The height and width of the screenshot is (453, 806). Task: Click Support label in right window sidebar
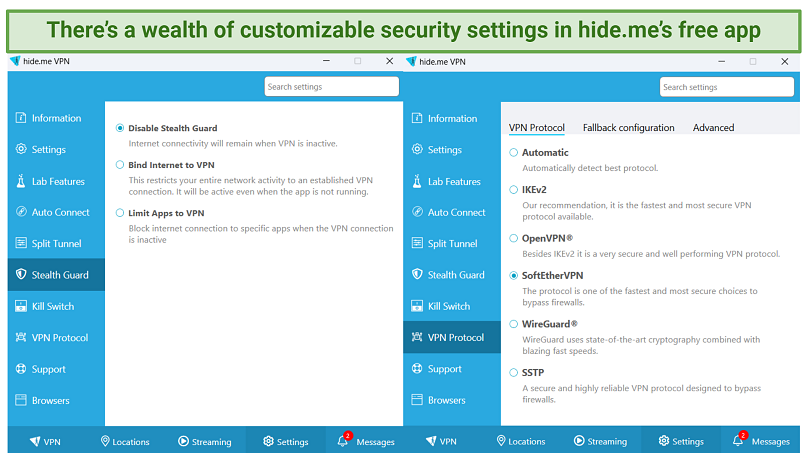tap(445, 369)
